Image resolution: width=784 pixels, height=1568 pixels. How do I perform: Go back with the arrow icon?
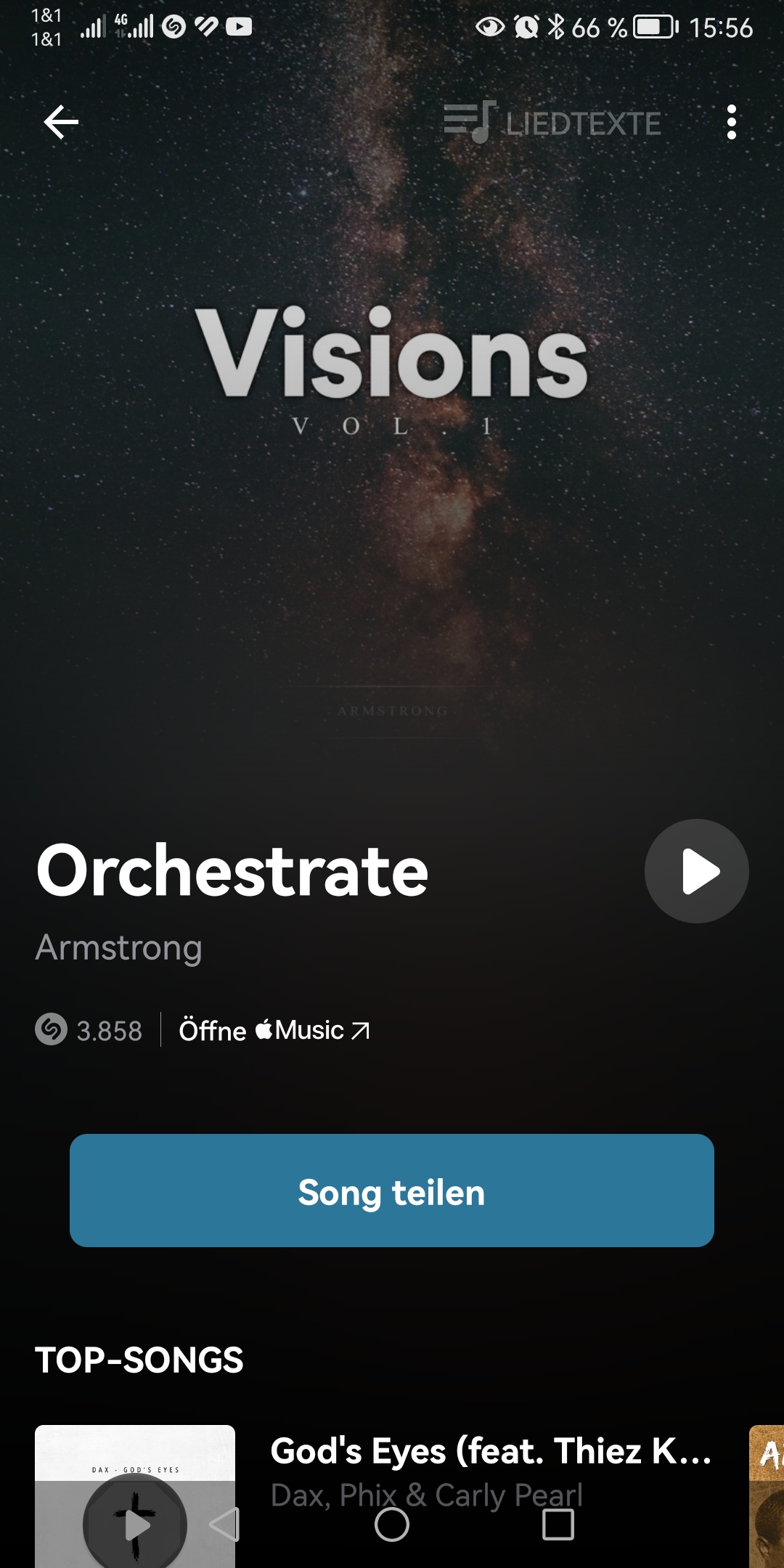[61, 121]
